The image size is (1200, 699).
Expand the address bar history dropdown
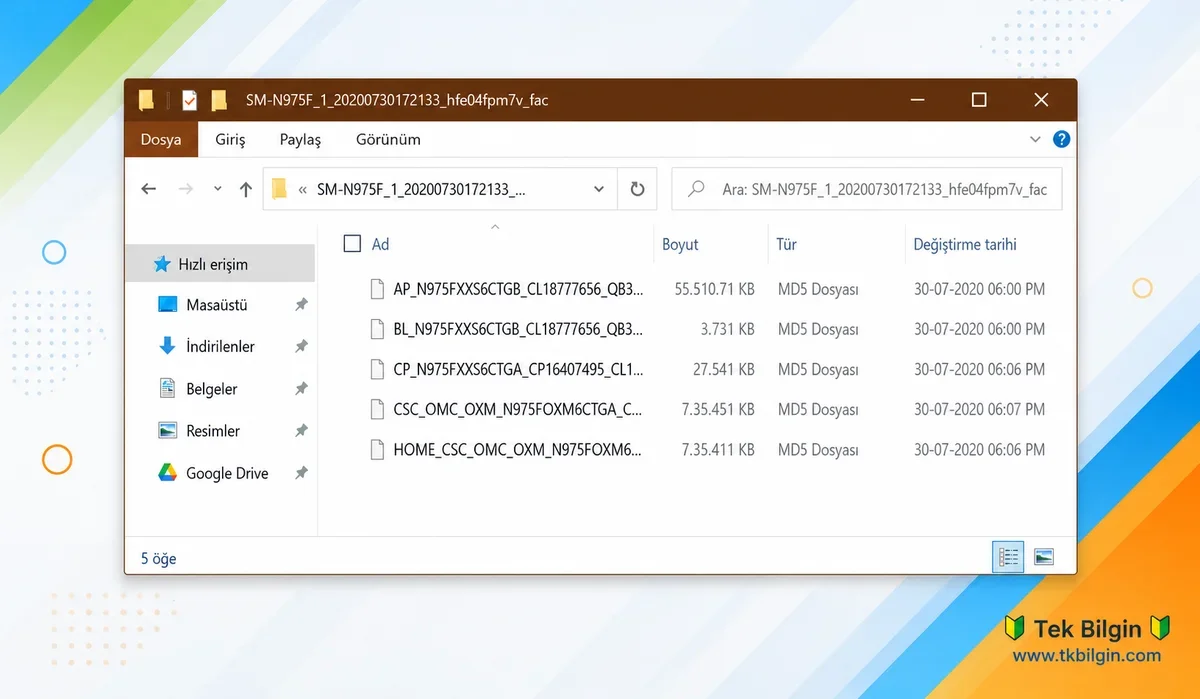coord(599,189)
